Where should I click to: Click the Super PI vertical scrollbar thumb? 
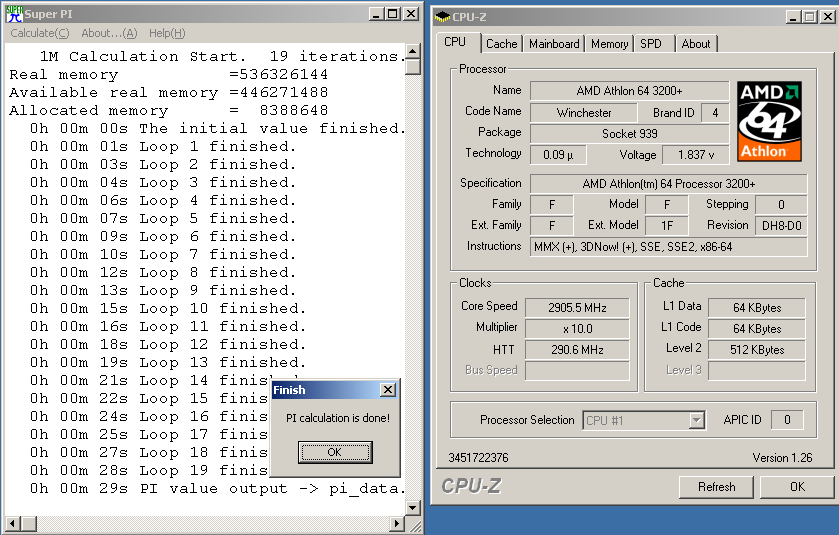click(413, 67)
